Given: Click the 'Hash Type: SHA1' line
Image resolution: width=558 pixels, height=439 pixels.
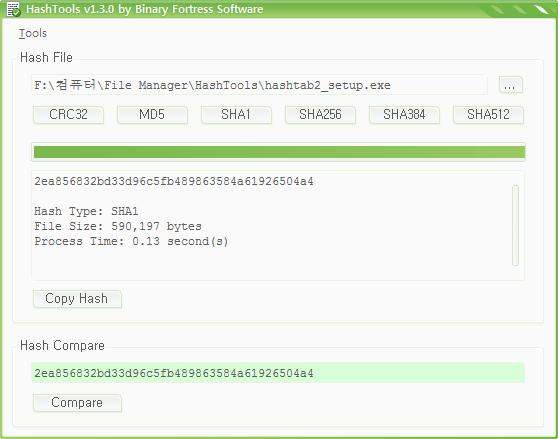Looking at the screenshot, I should (86, 211).
